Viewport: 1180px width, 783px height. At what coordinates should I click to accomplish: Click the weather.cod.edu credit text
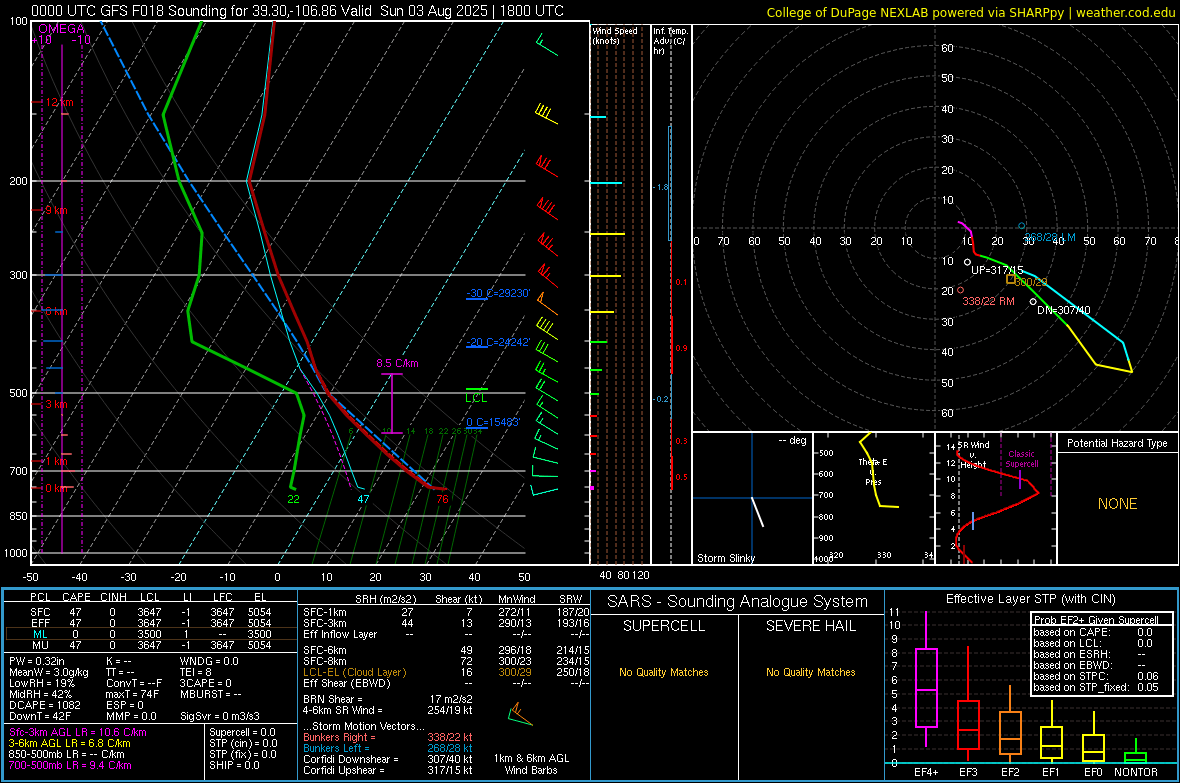(1125, 12)
